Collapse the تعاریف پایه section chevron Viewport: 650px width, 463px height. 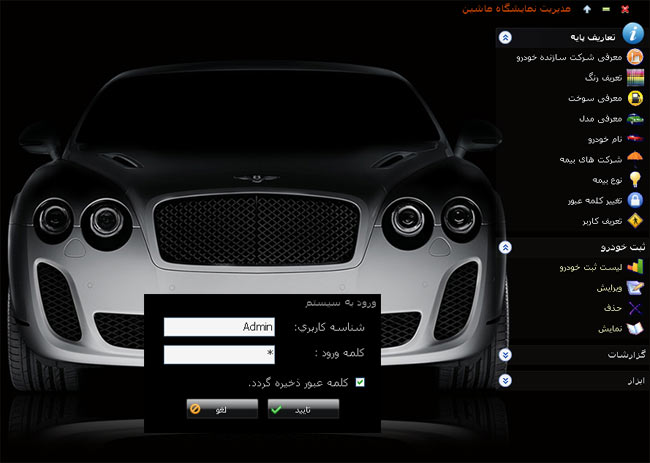505,38
